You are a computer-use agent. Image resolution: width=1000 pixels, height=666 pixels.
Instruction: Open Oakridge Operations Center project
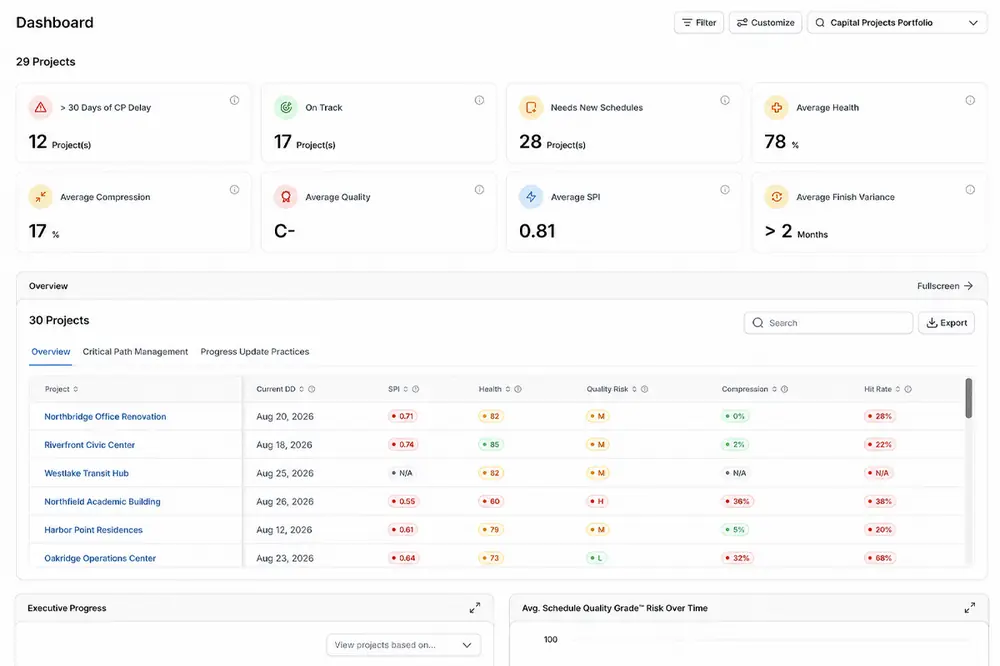pos(99,558)
